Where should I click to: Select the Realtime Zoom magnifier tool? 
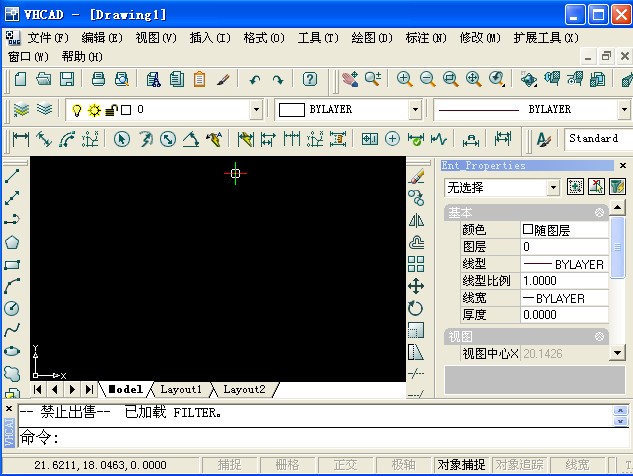coord(373,79)
